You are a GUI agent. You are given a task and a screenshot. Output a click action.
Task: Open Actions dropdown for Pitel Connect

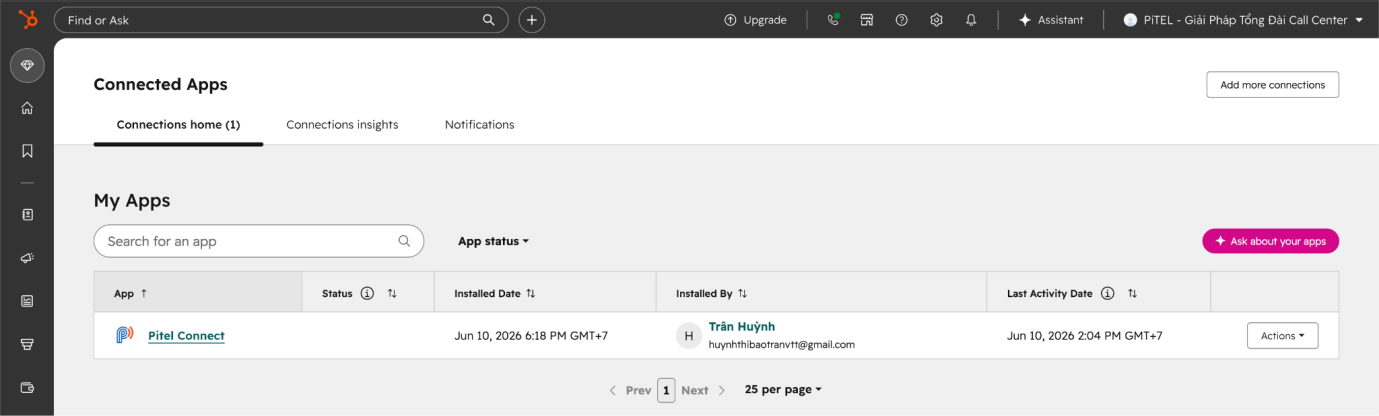pyautogui.click(x=1282, y=336)
